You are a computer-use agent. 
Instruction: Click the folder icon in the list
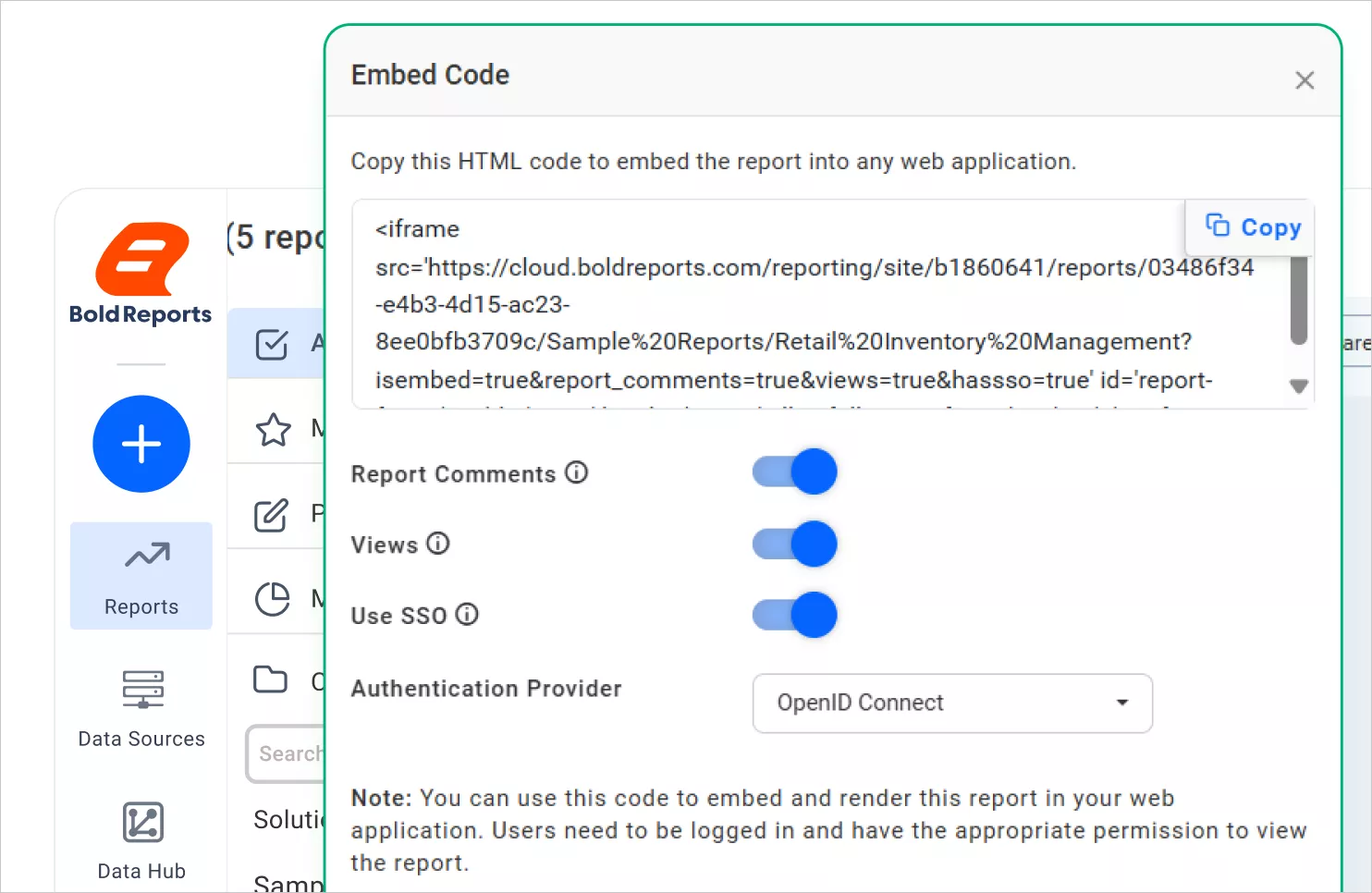tap(271, 679)
